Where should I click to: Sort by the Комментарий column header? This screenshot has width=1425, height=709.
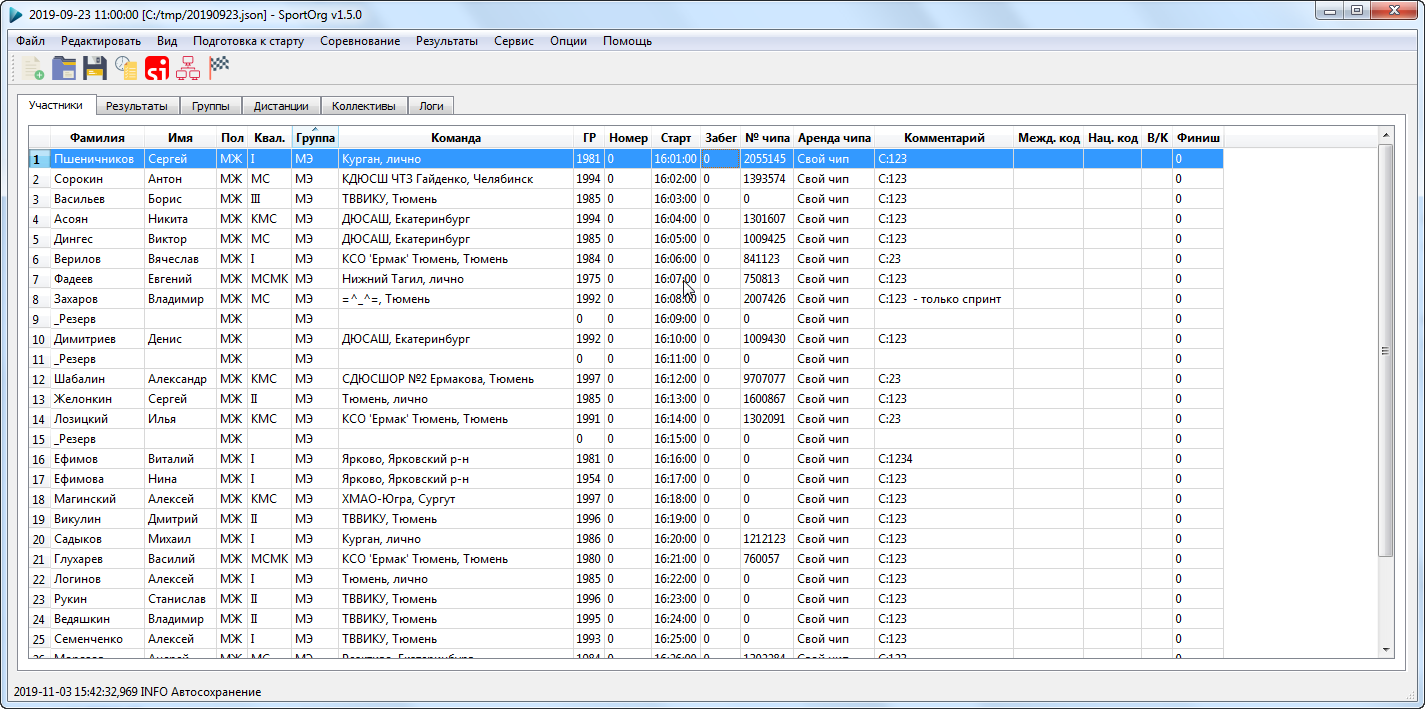(944, 138)
